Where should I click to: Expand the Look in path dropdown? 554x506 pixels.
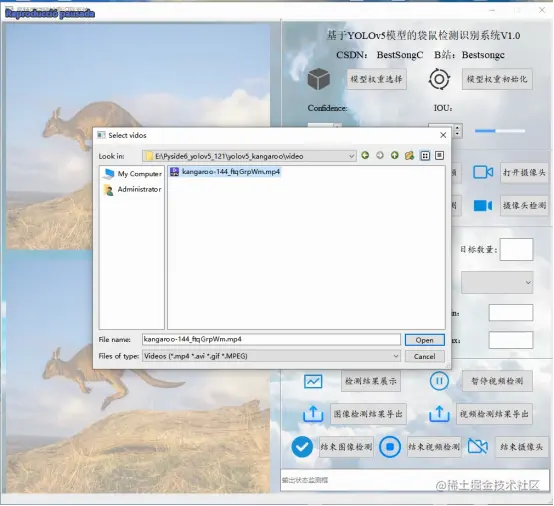(351, 156)
